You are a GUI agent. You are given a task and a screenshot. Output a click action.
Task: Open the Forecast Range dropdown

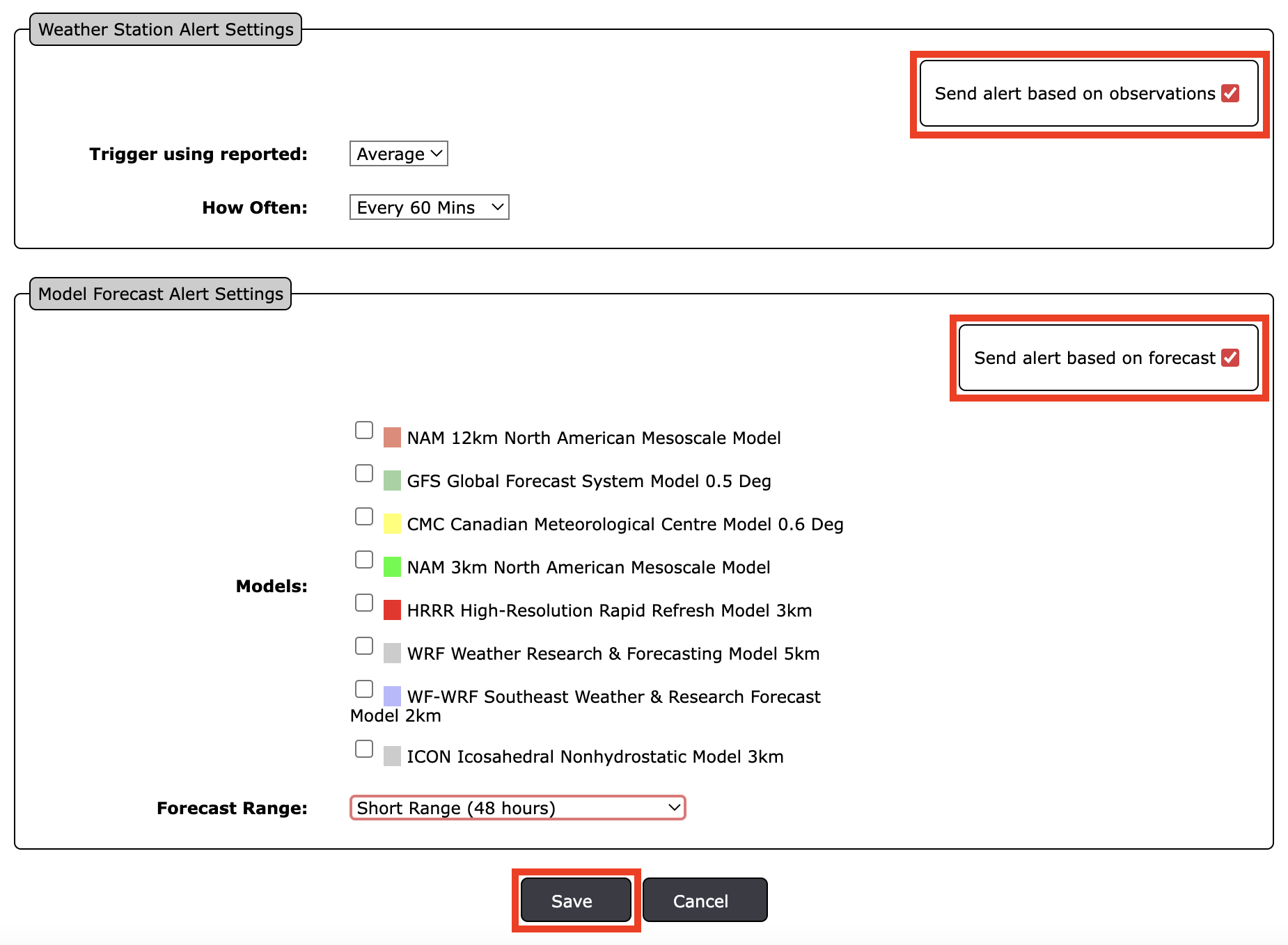click(517, 807)
